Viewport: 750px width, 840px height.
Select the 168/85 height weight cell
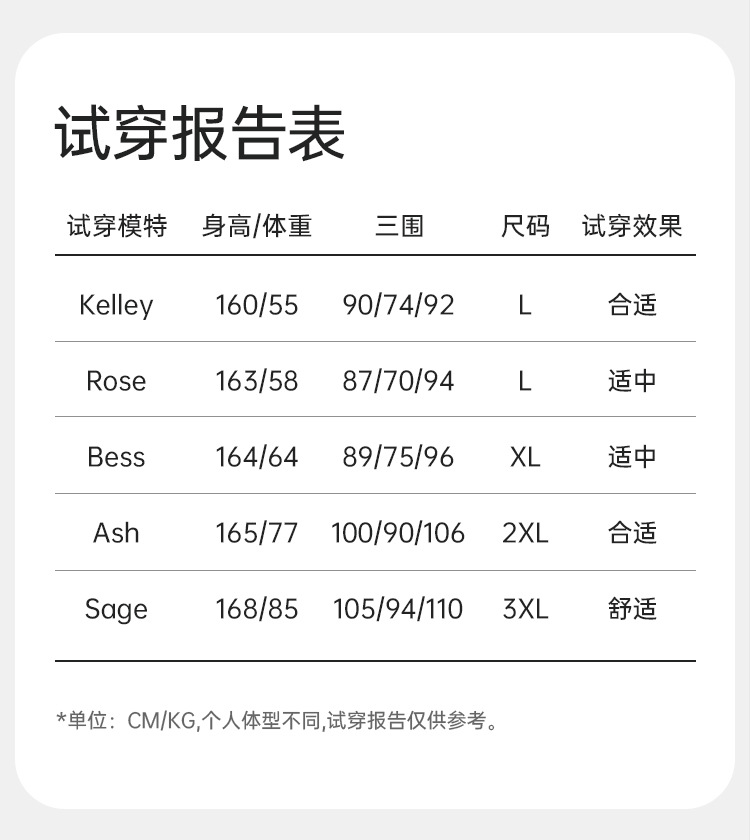(x=257, y=609)
